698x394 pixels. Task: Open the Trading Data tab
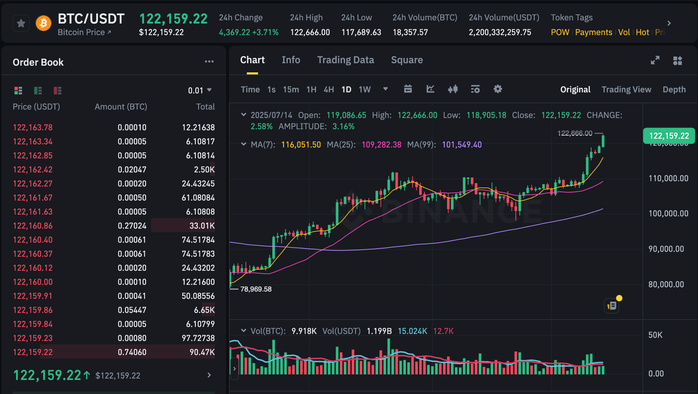[345, 60]
